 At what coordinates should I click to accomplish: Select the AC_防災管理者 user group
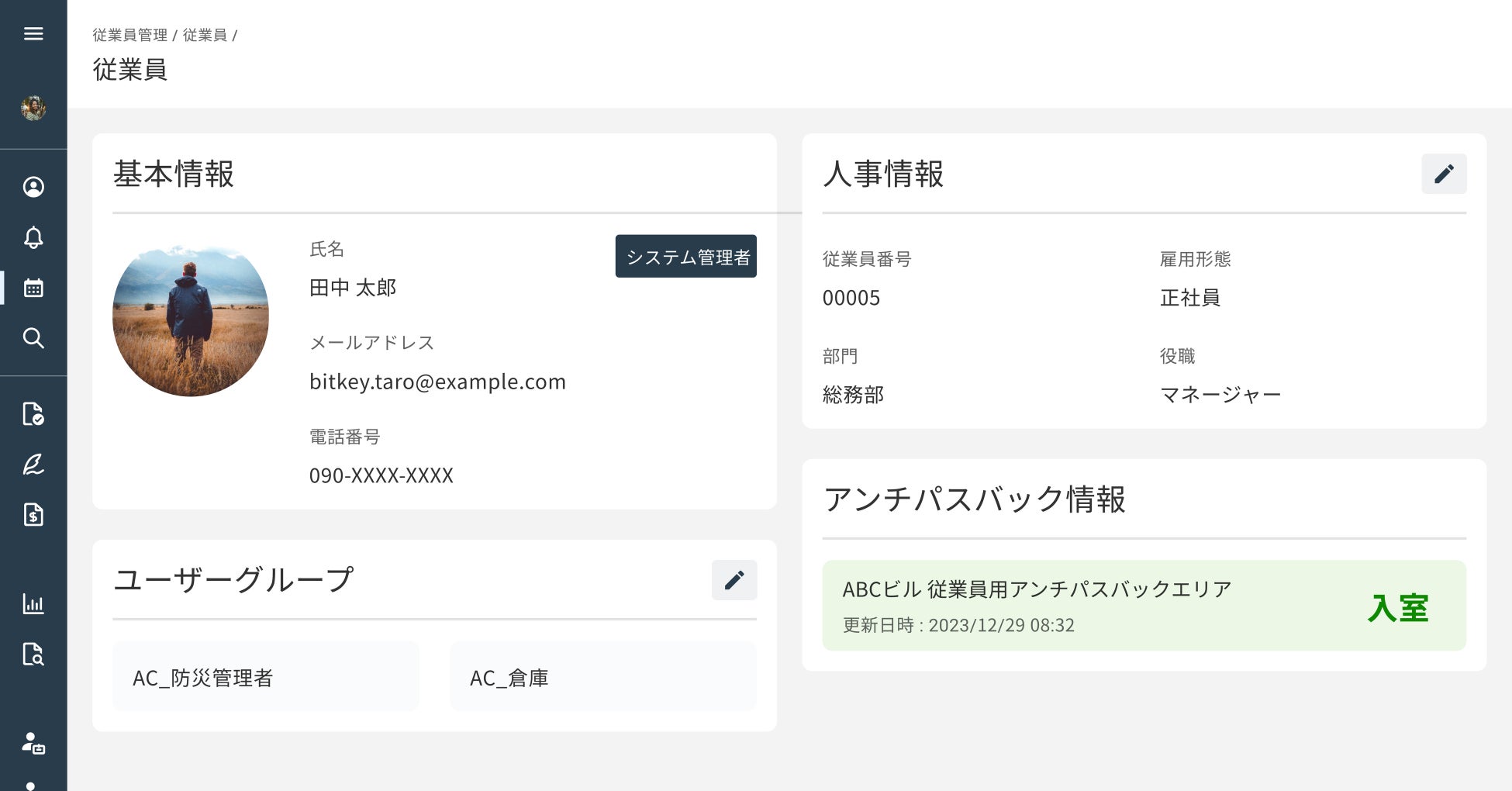pos(265,677)
